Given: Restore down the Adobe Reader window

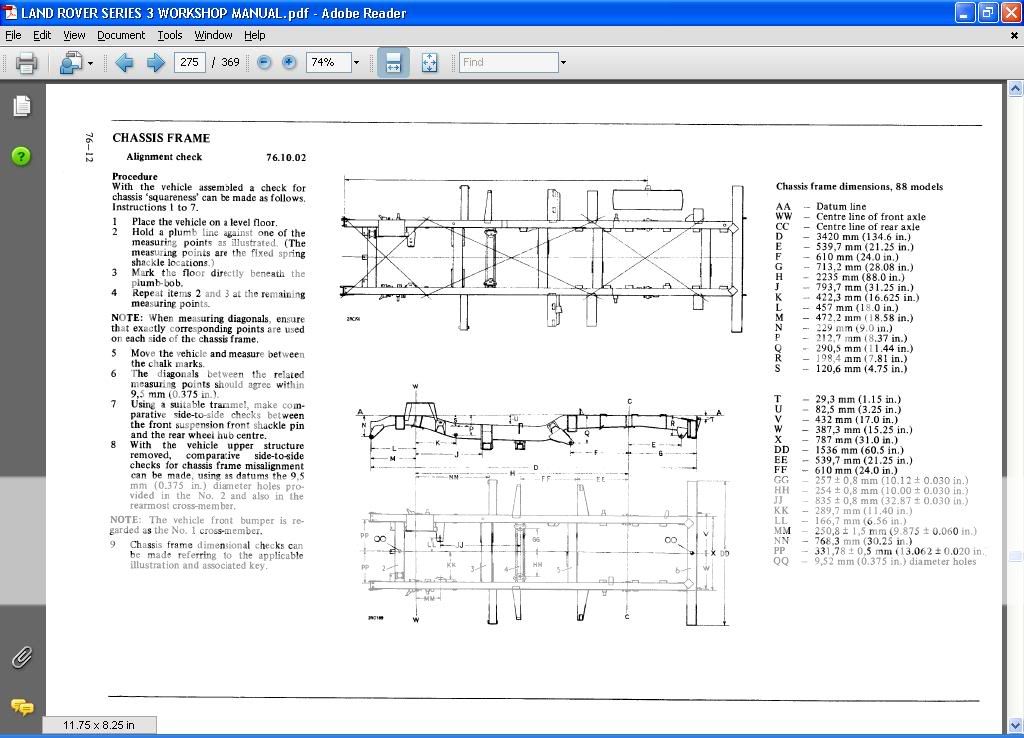Looking at the screenshot, I should point(987,12).
